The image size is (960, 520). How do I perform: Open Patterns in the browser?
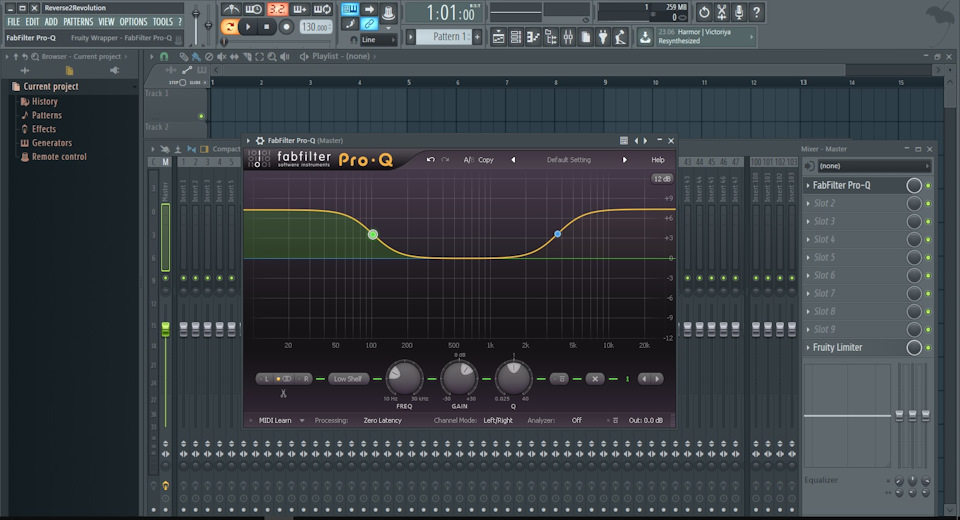[47, 115]
